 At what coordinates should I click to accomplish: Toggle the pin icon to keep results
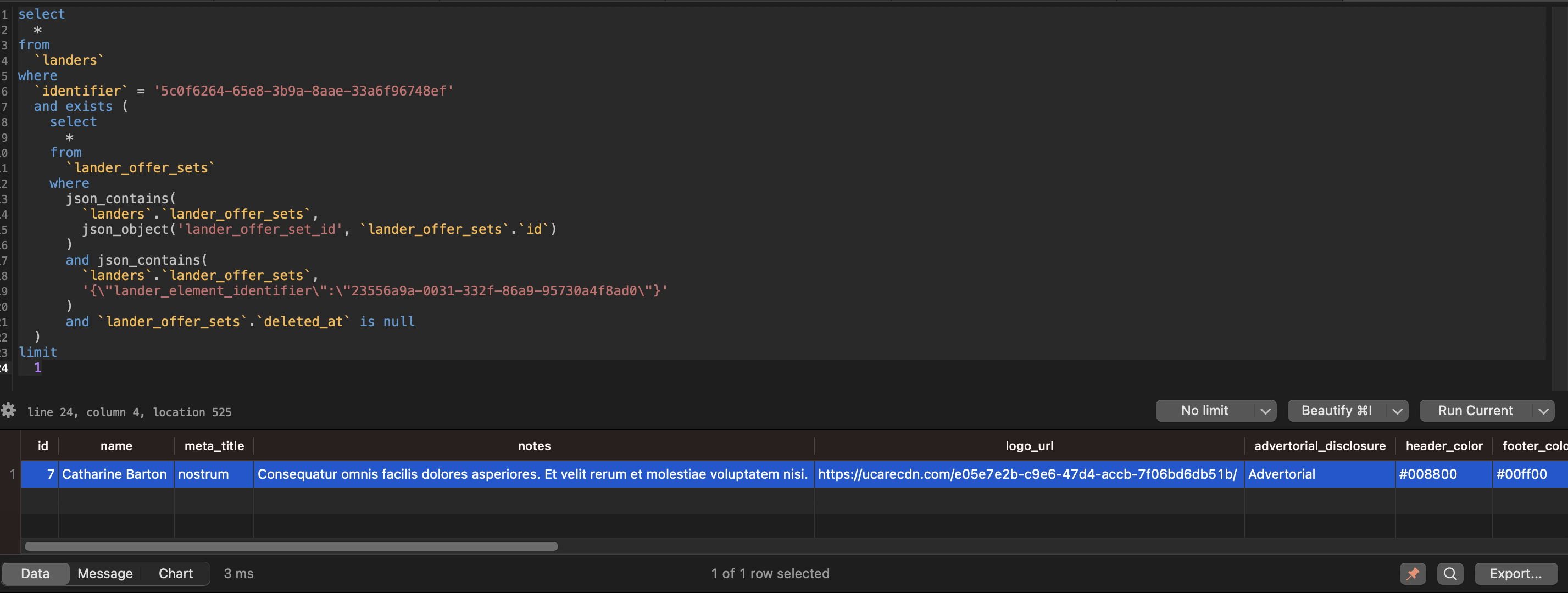1413,574
